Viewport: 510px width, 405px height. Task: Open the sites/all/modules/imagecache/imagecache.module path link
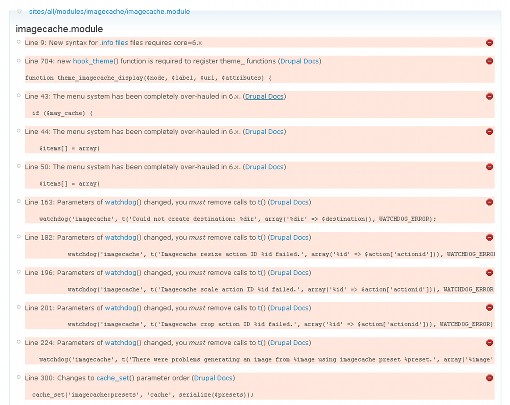109,12
